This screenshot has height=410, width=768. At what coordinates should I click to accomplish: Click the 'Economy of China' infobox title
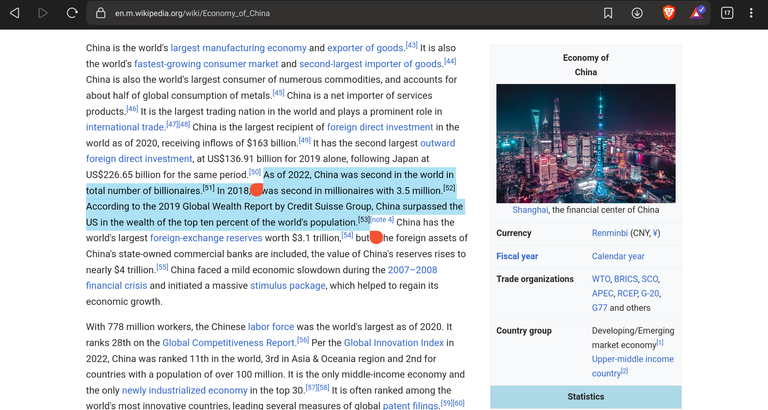point(586,65)
